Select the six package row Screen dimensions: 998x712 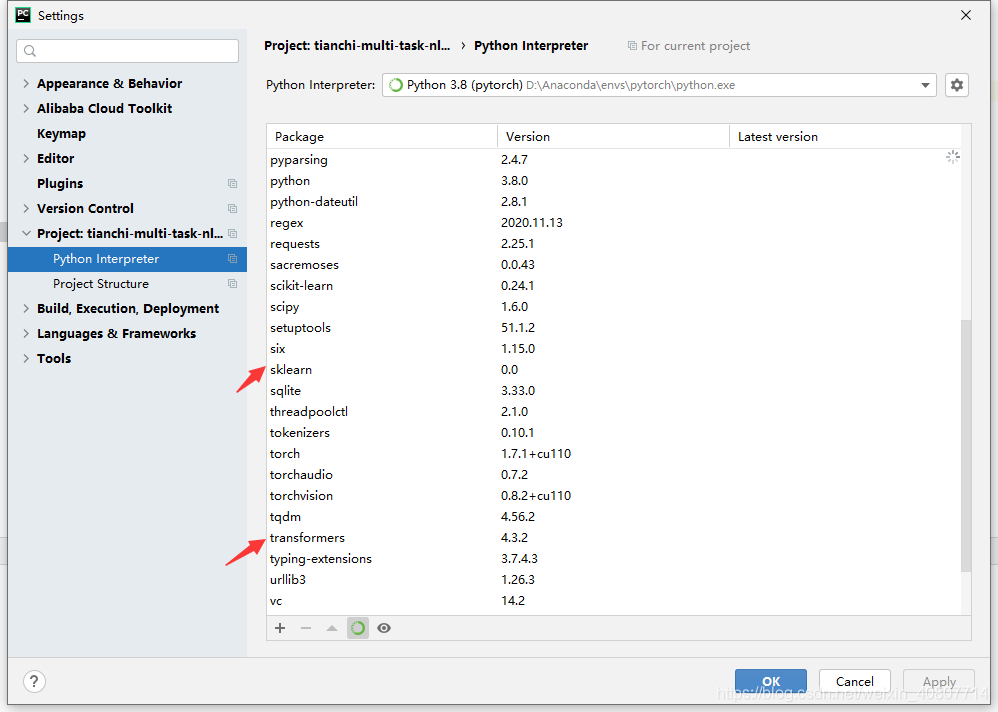[x=614, y=349]
